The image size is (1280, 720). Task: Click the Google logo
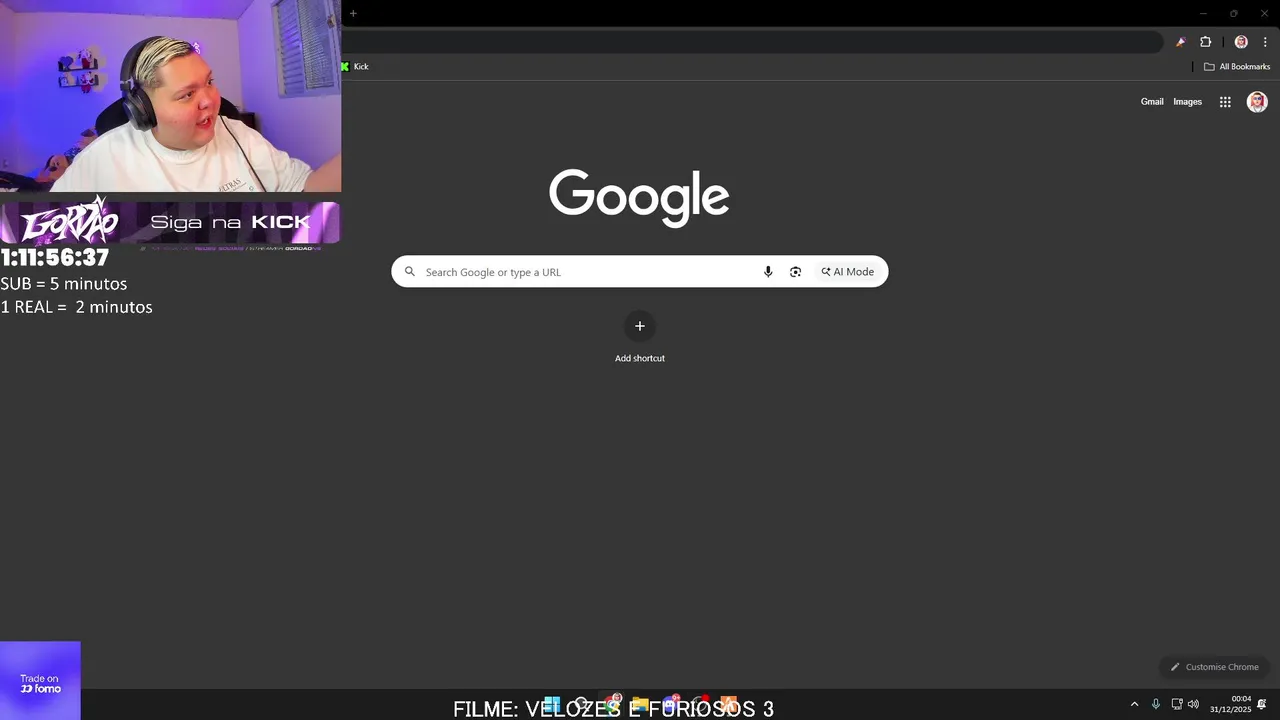pyautogui.click(x=639, y=197)
